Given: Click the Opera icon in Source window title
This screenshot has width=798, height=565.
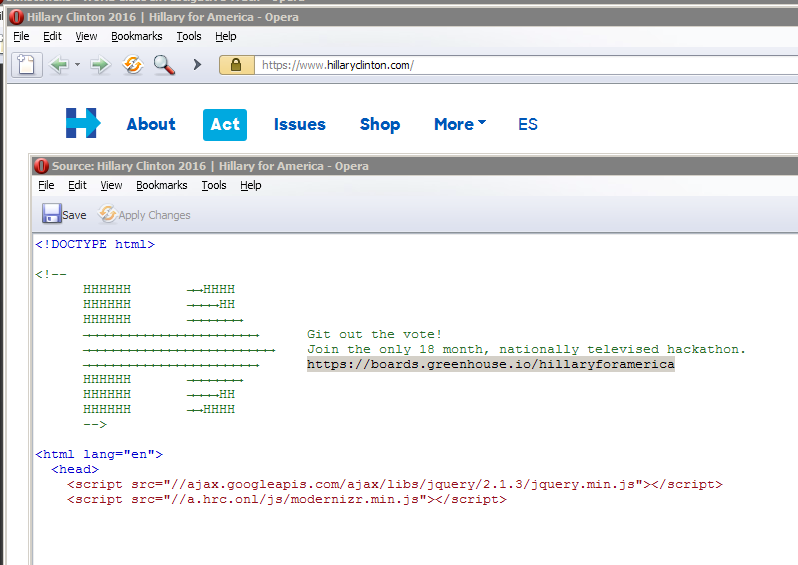Looking at the screenshot, I should click(41, 166).
